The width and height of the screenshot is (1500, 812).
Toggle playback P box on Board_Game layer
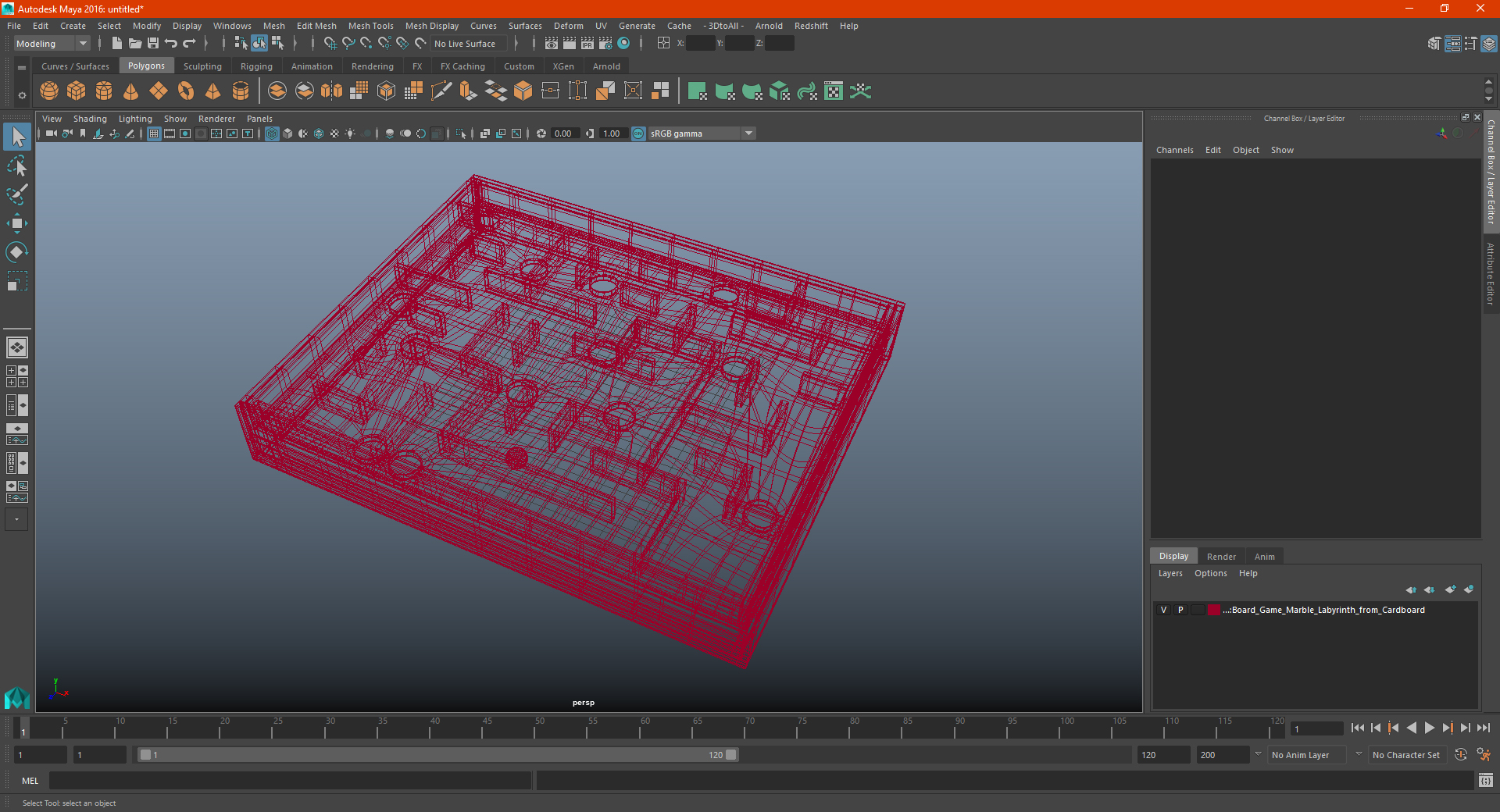pos(1180,610)
